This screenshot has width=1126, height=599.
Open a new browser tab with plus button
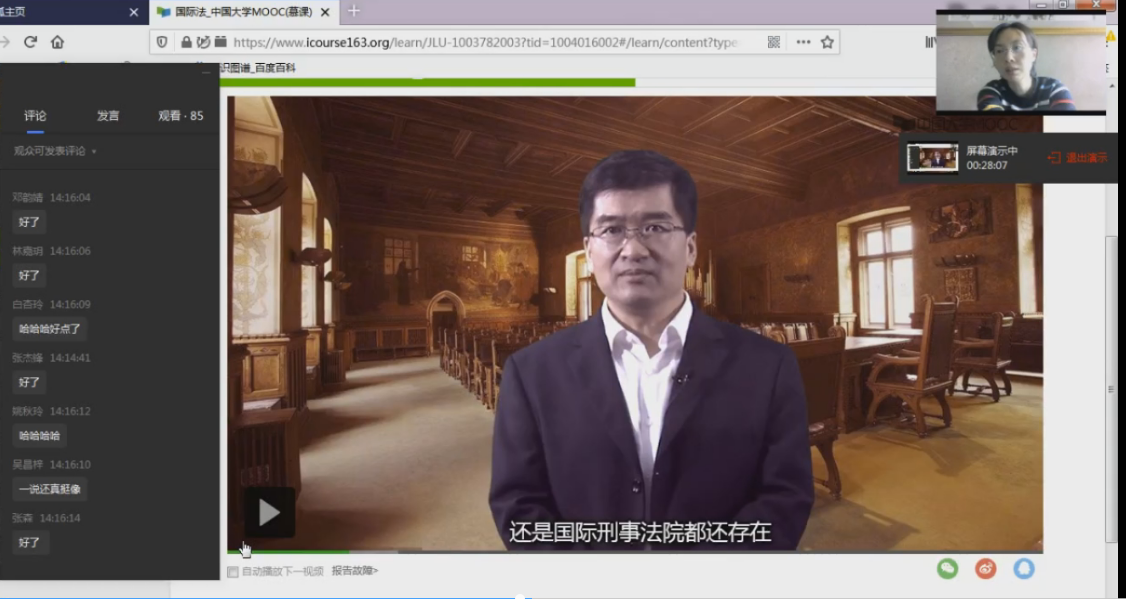click(353, 11)
